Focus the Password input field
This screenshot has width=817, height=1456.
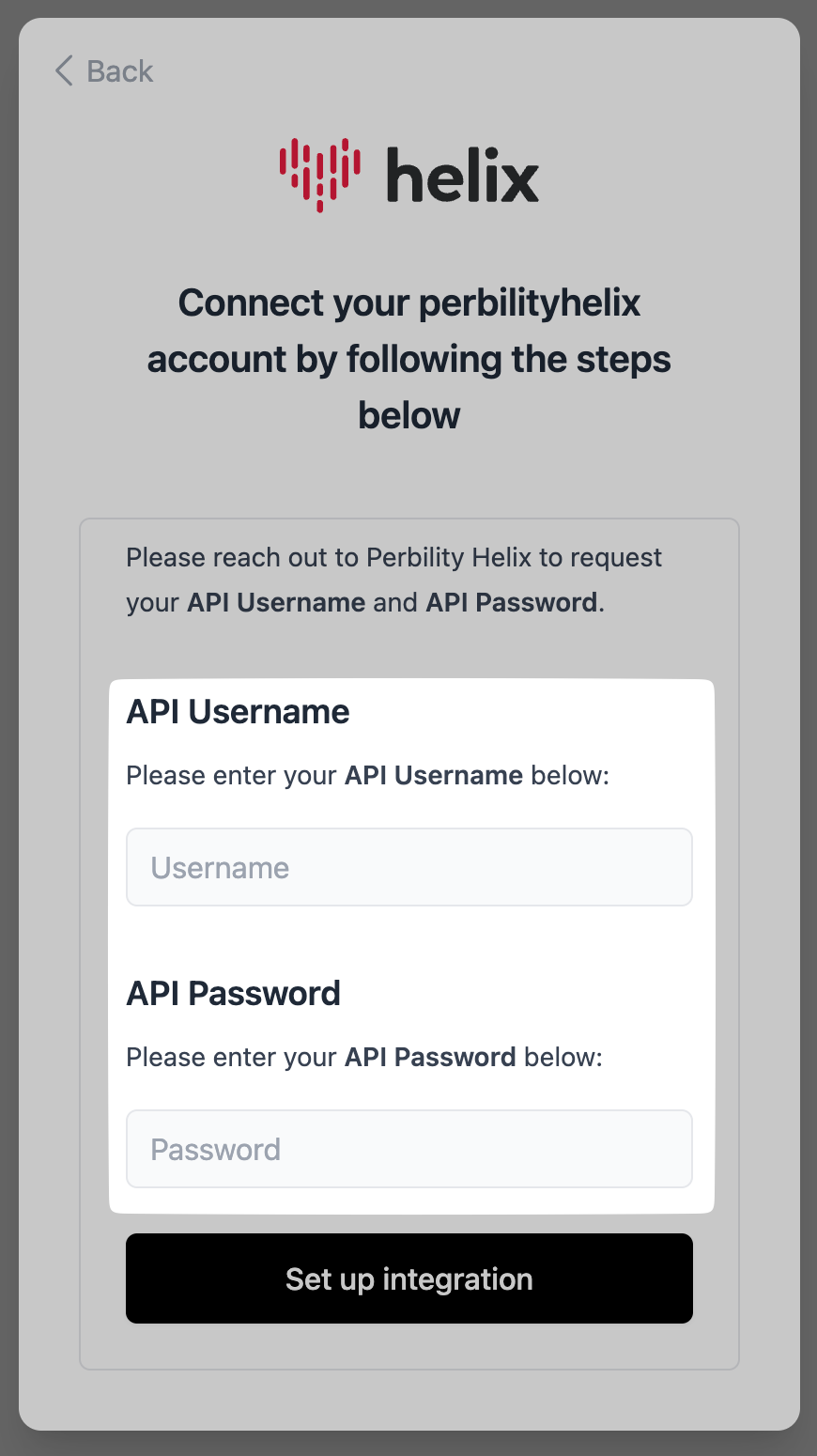point(408,1149)
